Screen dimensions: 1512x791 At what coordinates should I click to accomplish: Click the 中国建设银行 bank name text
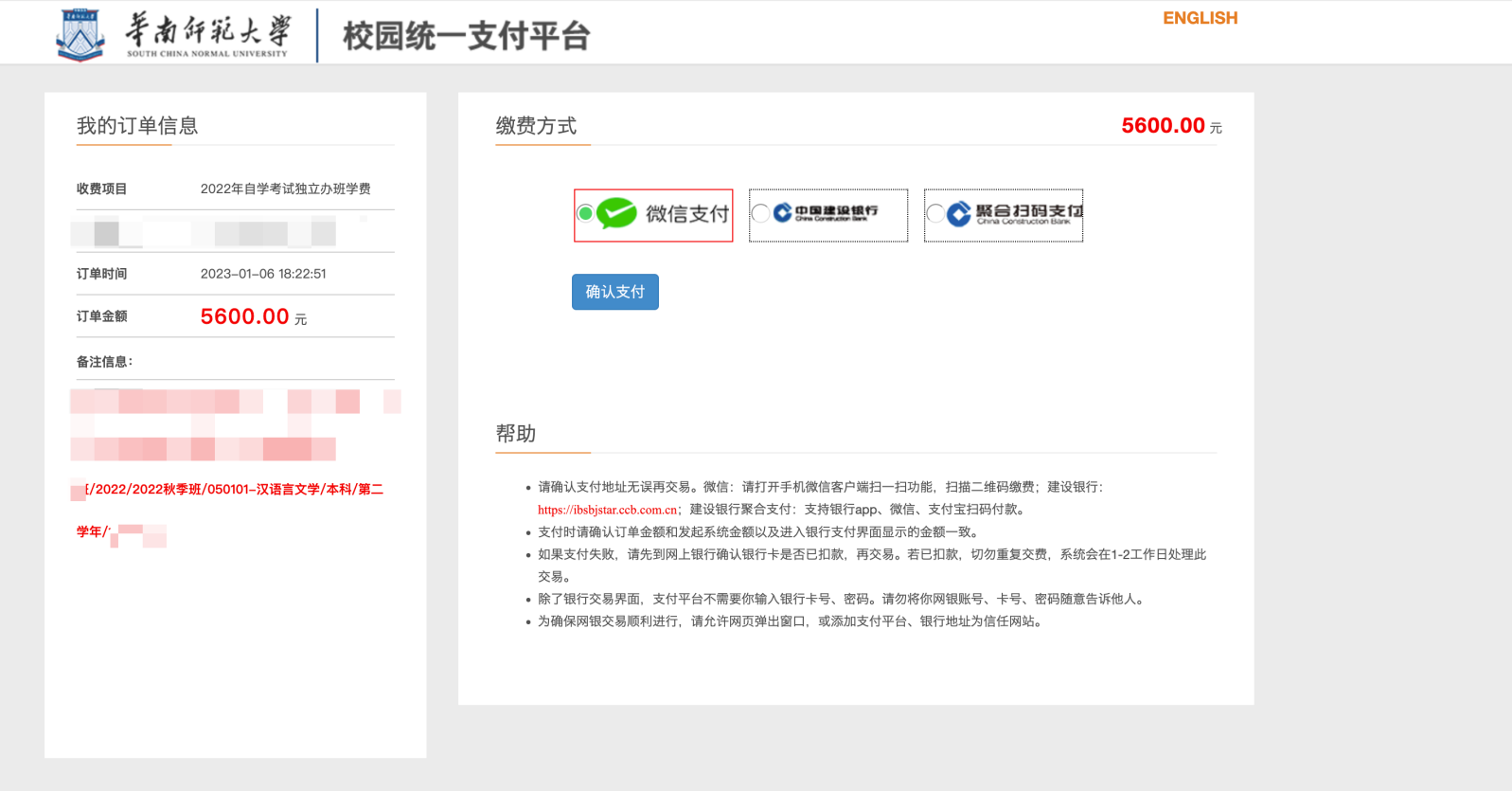click(x=836, y=211)
